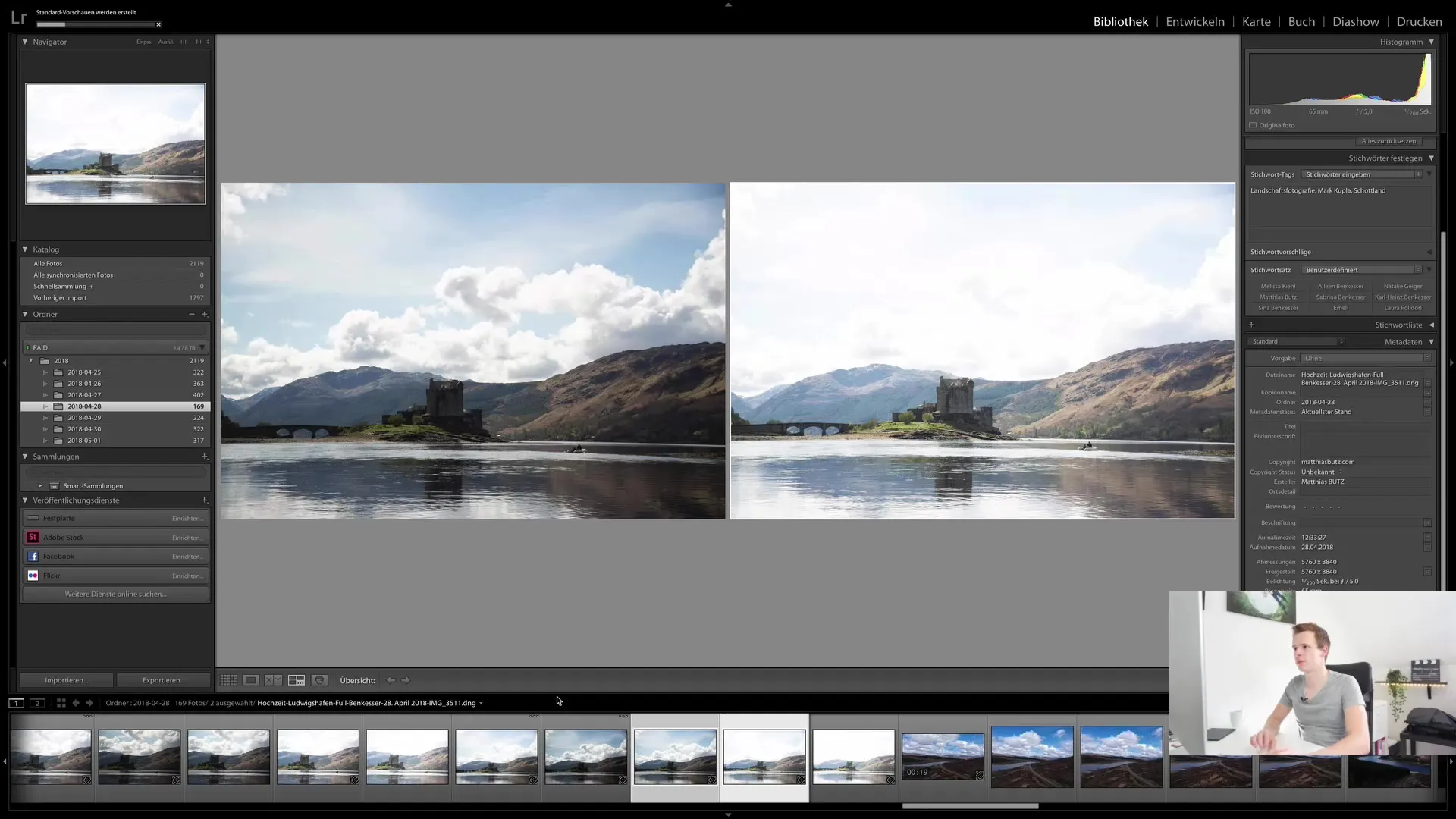Hide the left panel with edge arrow
Viewport: 1456px width, 819px height.
click(x=5, y=363)
